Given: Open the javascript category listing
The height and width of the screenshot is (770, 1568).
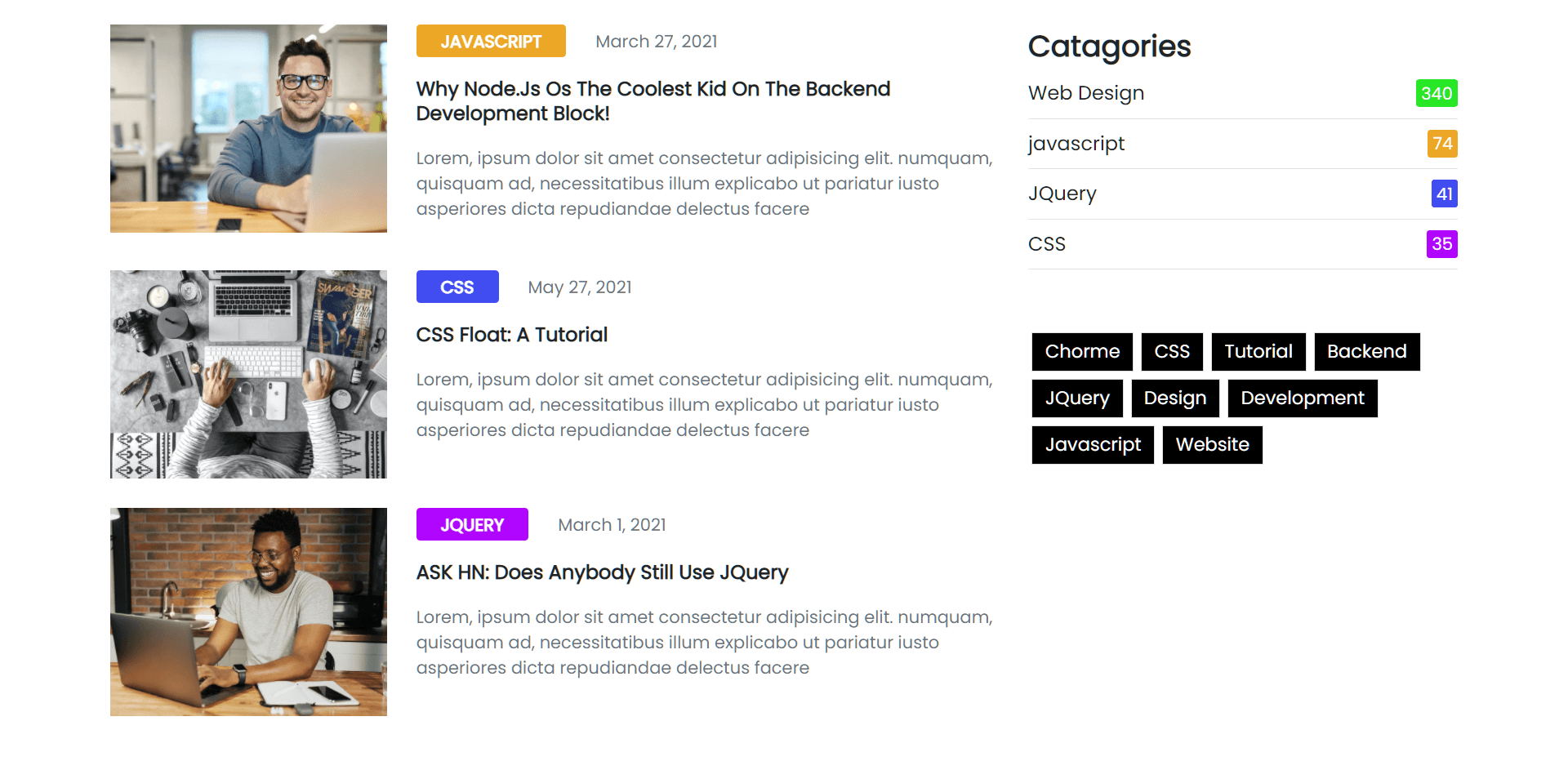Looking at the screenshot, I should pos(1076,144).
